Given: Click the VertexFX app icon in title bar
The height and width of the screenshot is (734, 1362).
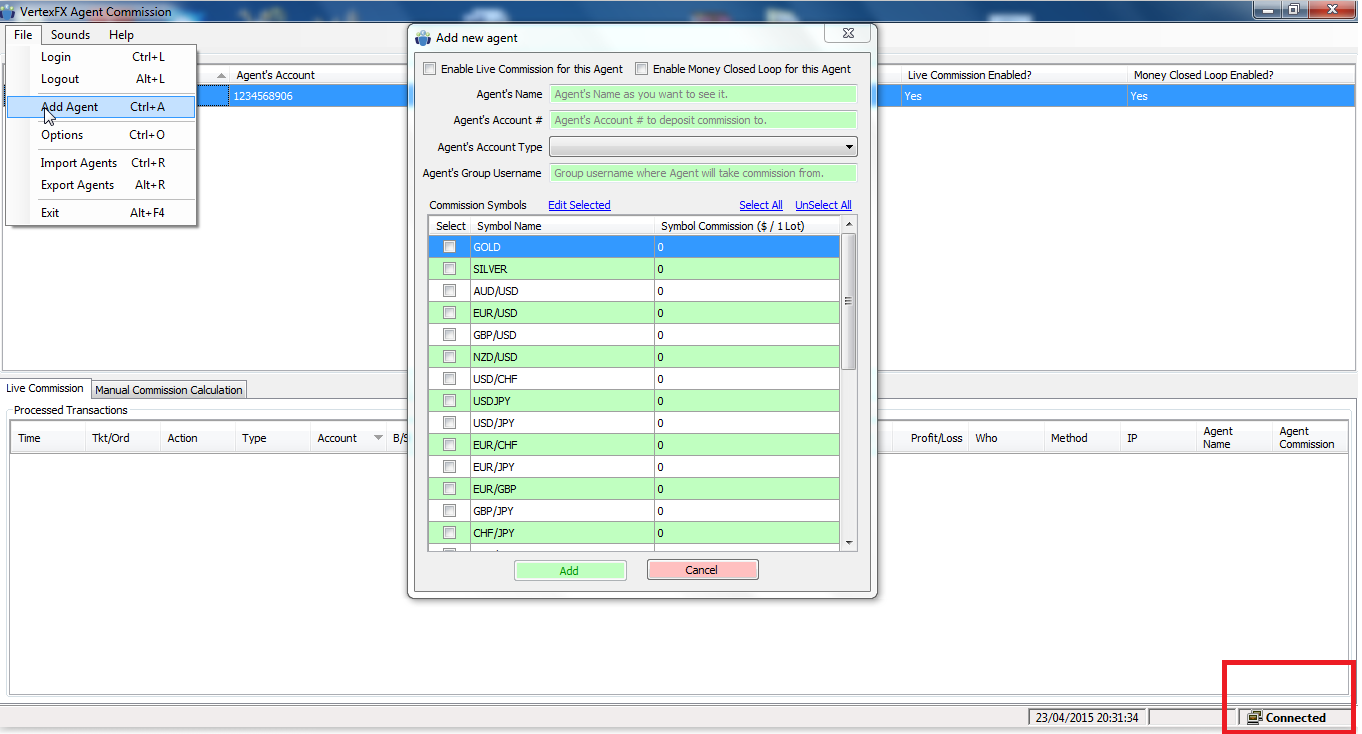Looking at the screenshot, I should 9,12.
